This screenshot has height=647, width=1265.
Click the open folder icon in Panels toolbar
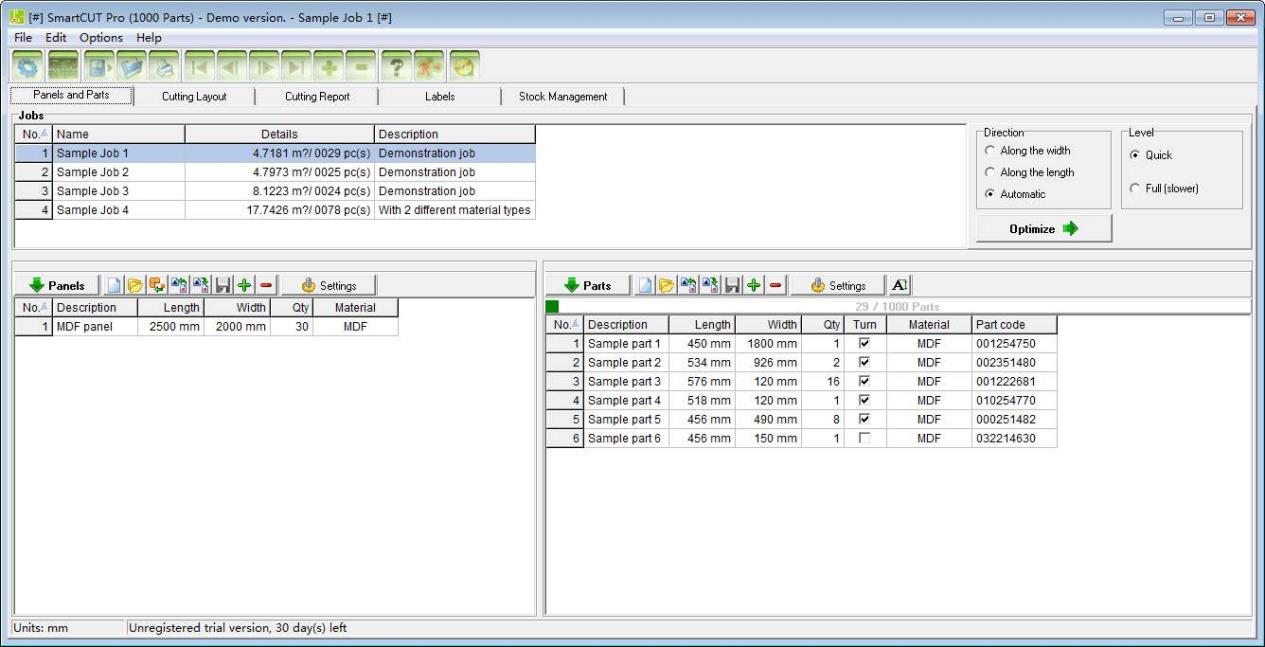(135, 286)
